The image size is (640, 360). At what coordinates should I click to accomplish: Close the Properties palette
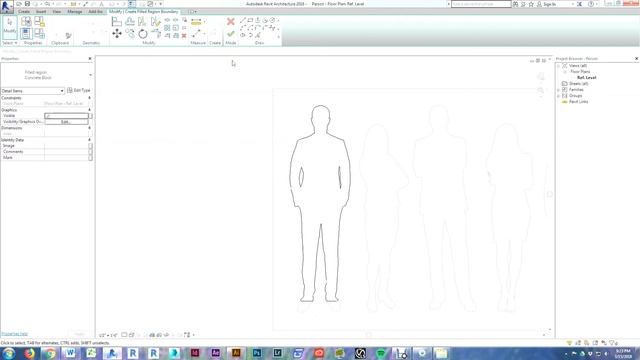pos(90,59)
